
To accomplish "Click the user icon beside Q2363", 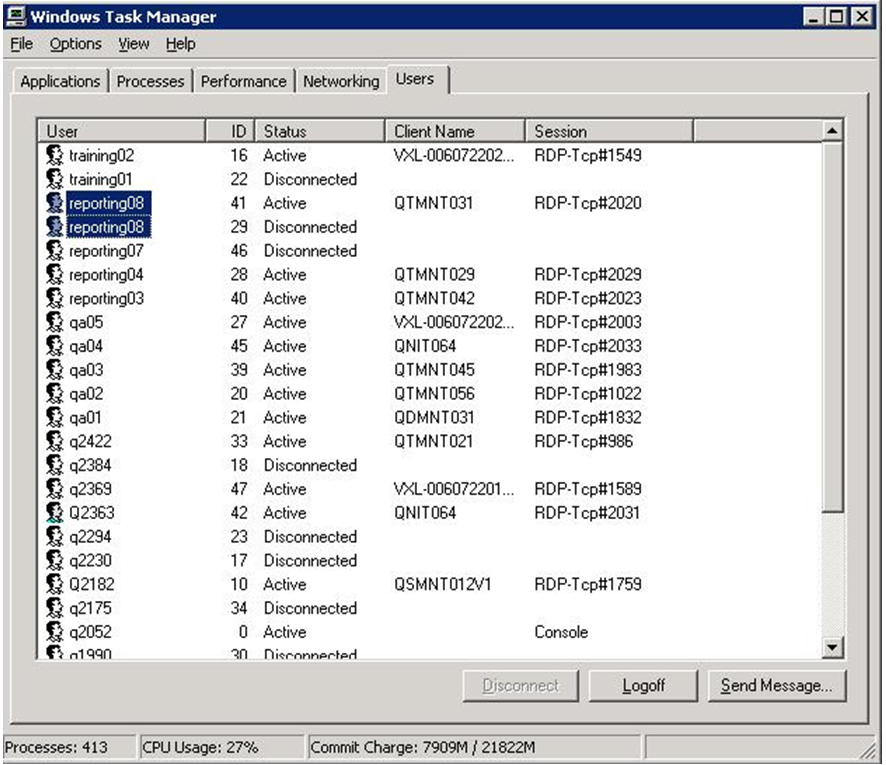I will point(55,513).
